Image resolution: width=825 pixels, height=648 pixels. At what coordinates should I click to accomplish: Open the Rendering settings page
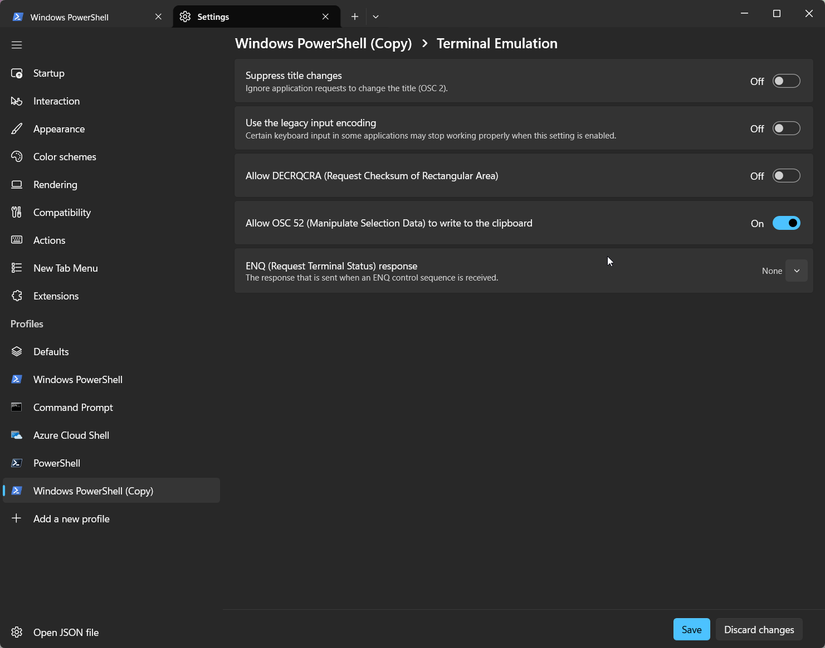[x=111, y=185]
